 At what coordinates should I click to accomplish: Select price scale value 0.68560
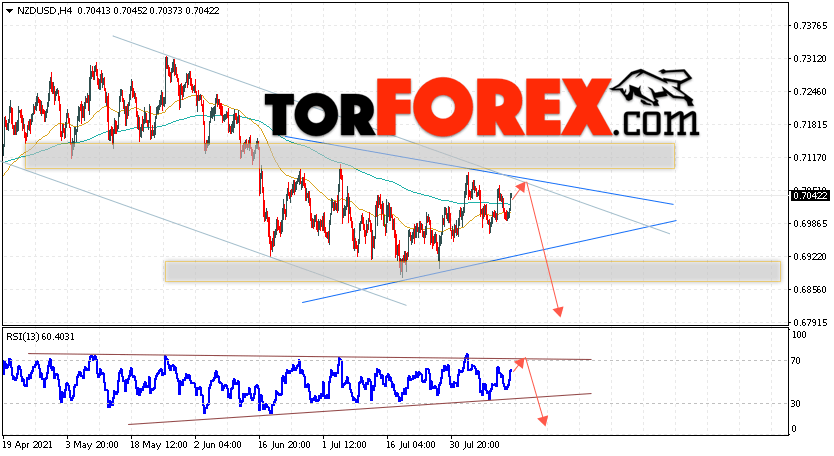point(810,289)
